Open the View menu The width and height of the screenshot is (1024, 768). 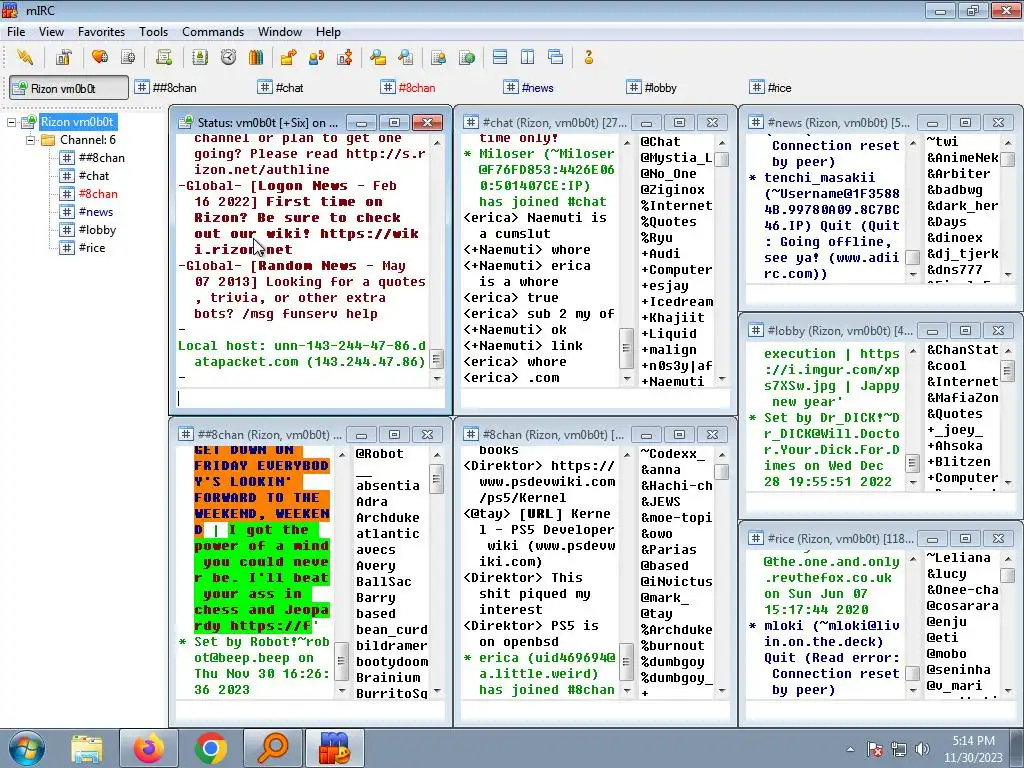51,31
